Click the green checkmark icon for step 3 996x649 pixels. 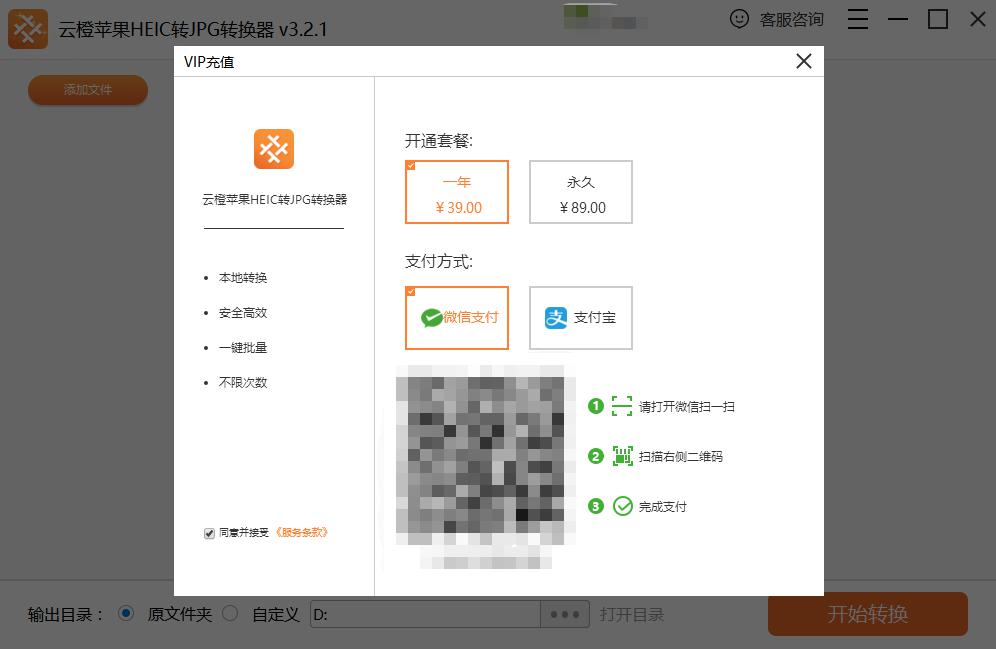tap(622, 506)
